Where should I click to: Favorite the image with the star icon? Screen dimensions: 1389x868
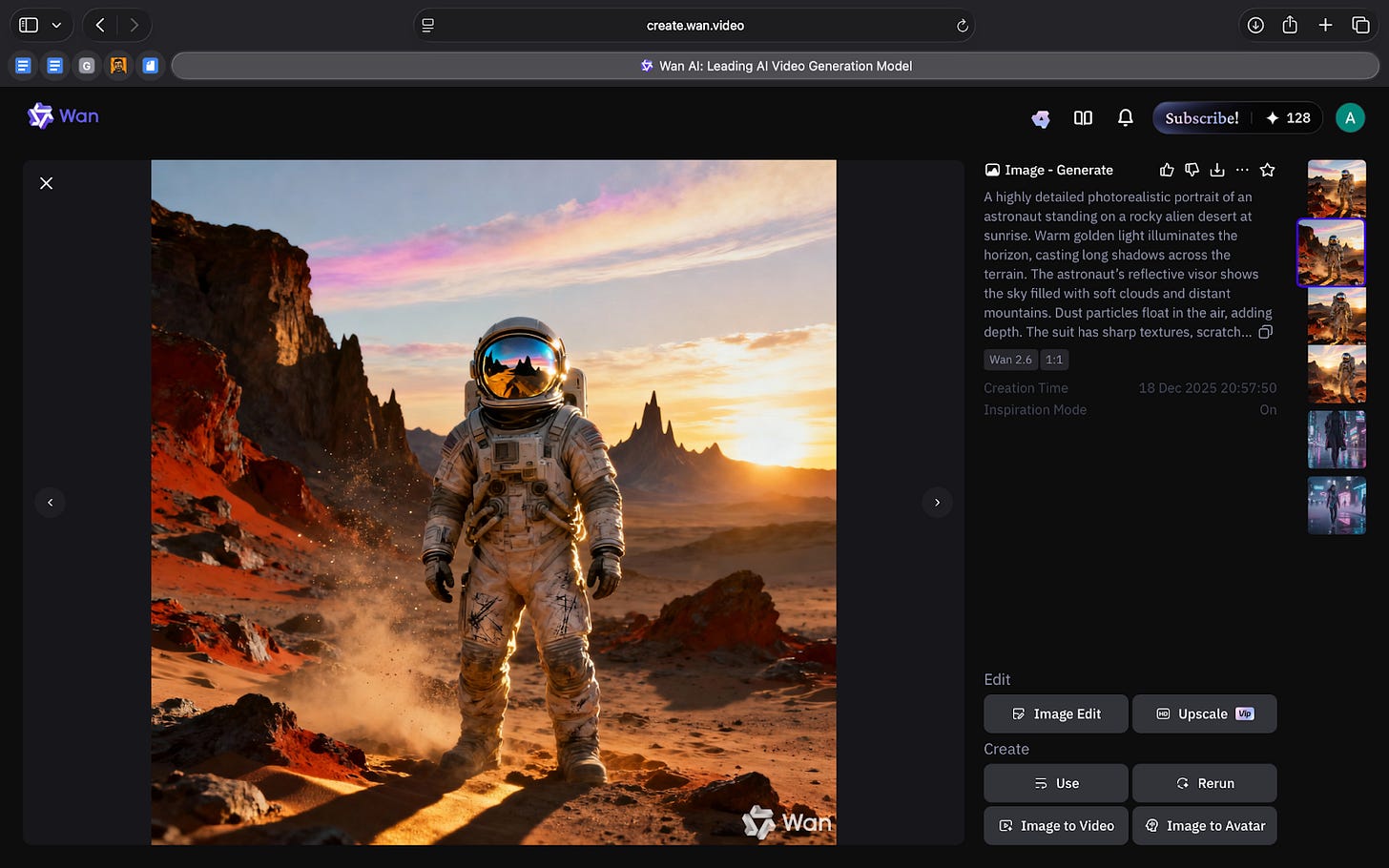pos(1267,170)
